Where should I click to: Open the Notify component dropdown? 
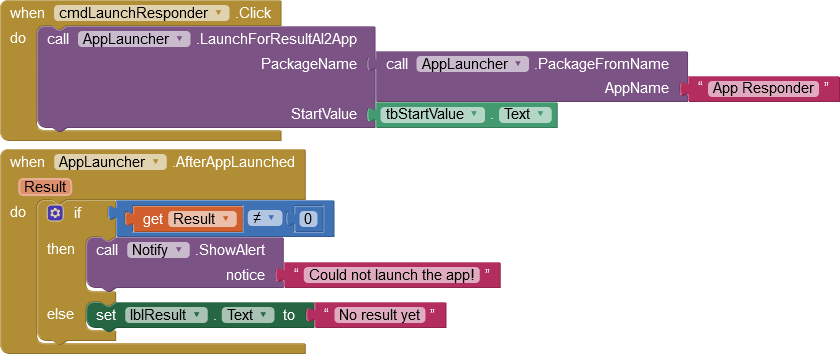158,250
